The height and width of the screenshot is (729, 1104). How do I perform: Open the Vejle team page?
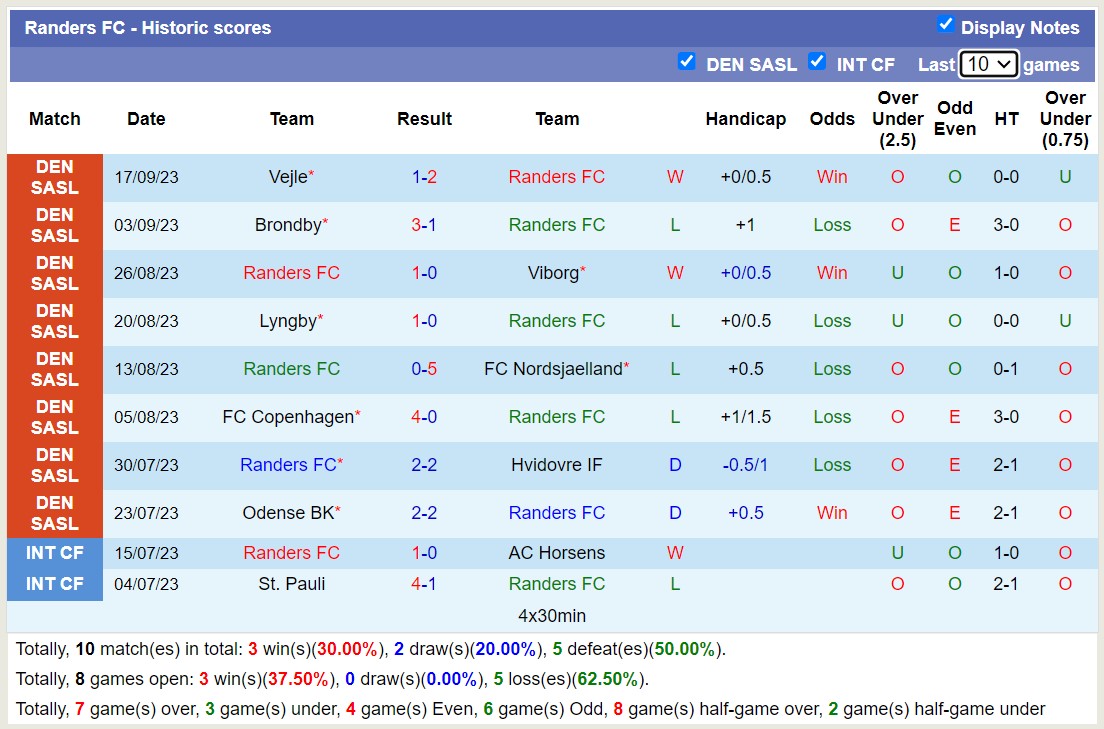(287, 177)
